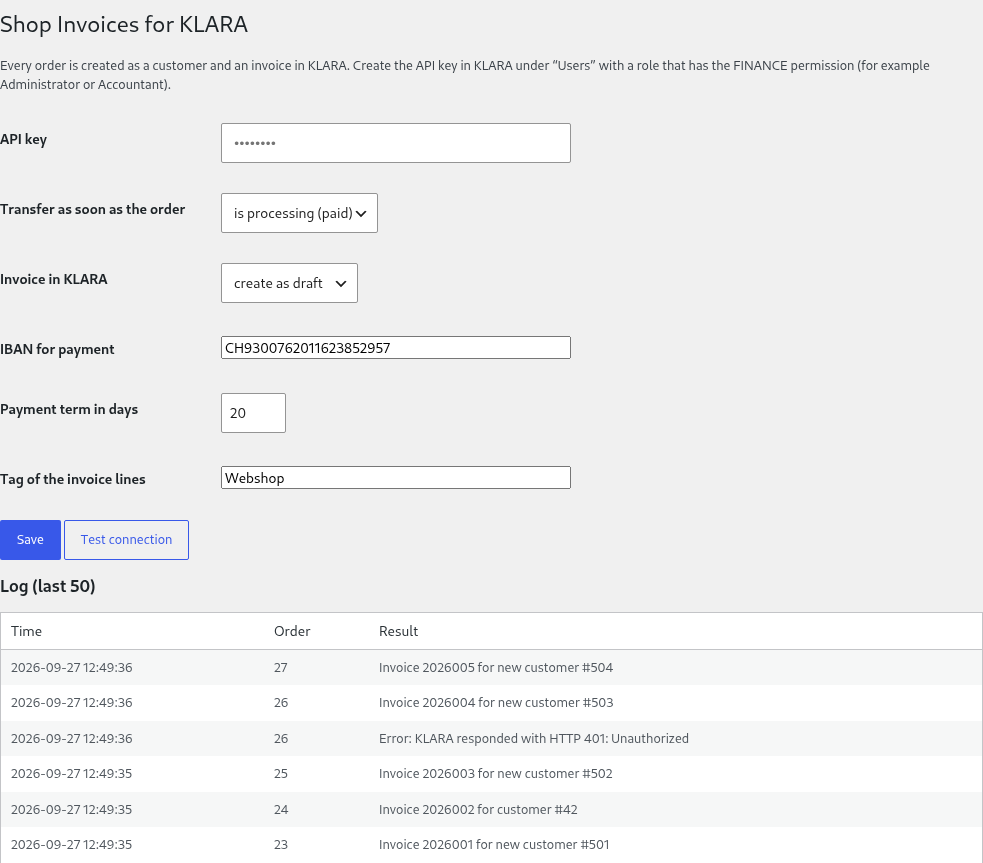
Task: Click order number 25 in the log
Action: 281,773
